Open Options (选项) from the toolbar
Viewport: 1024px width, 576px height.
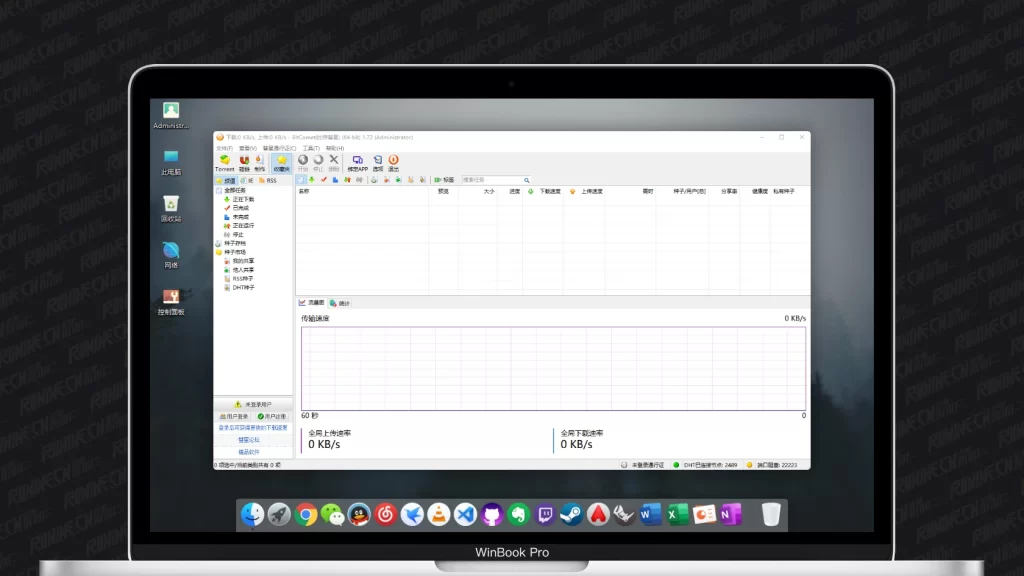(377, 162)
